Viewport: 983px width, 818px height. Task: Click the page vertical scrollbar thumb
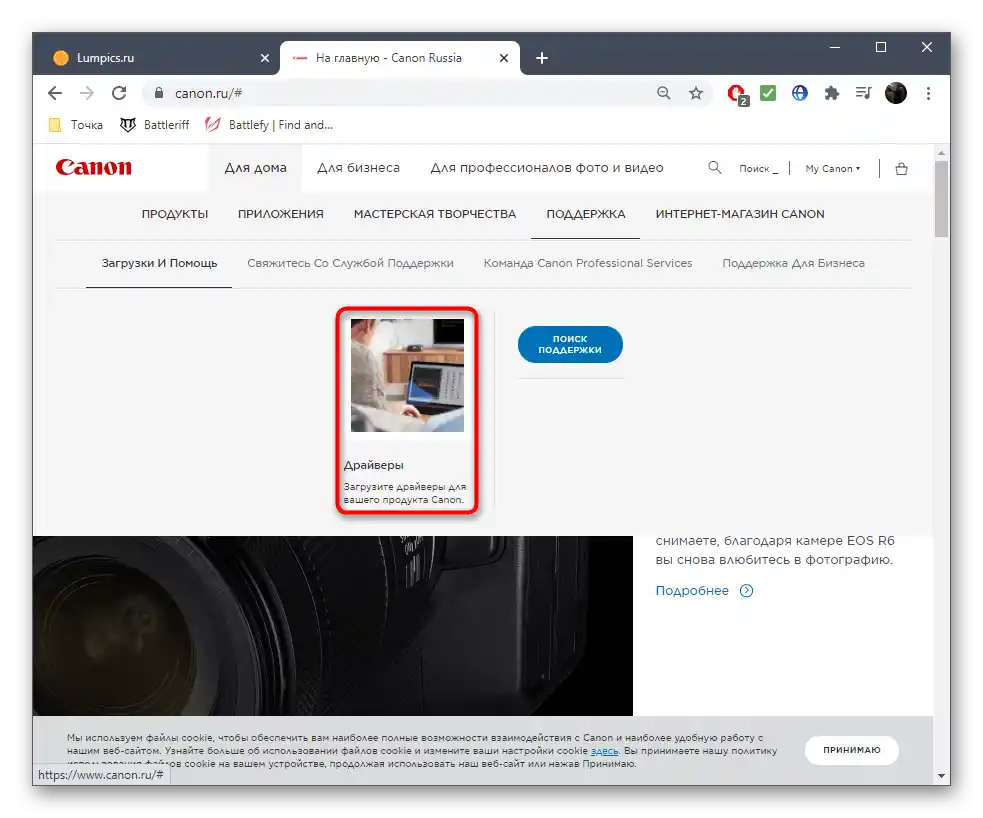coord(941,199)
